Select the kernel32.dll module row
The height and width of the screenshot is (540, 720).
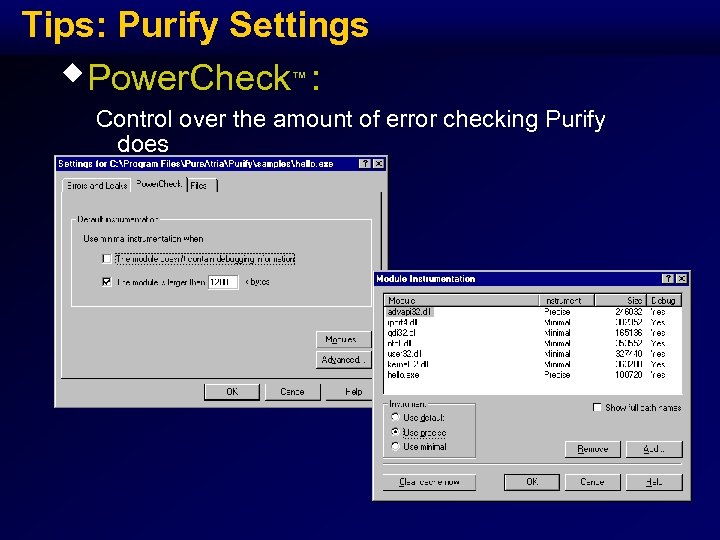pyautogui.click(x=533, y=365)
